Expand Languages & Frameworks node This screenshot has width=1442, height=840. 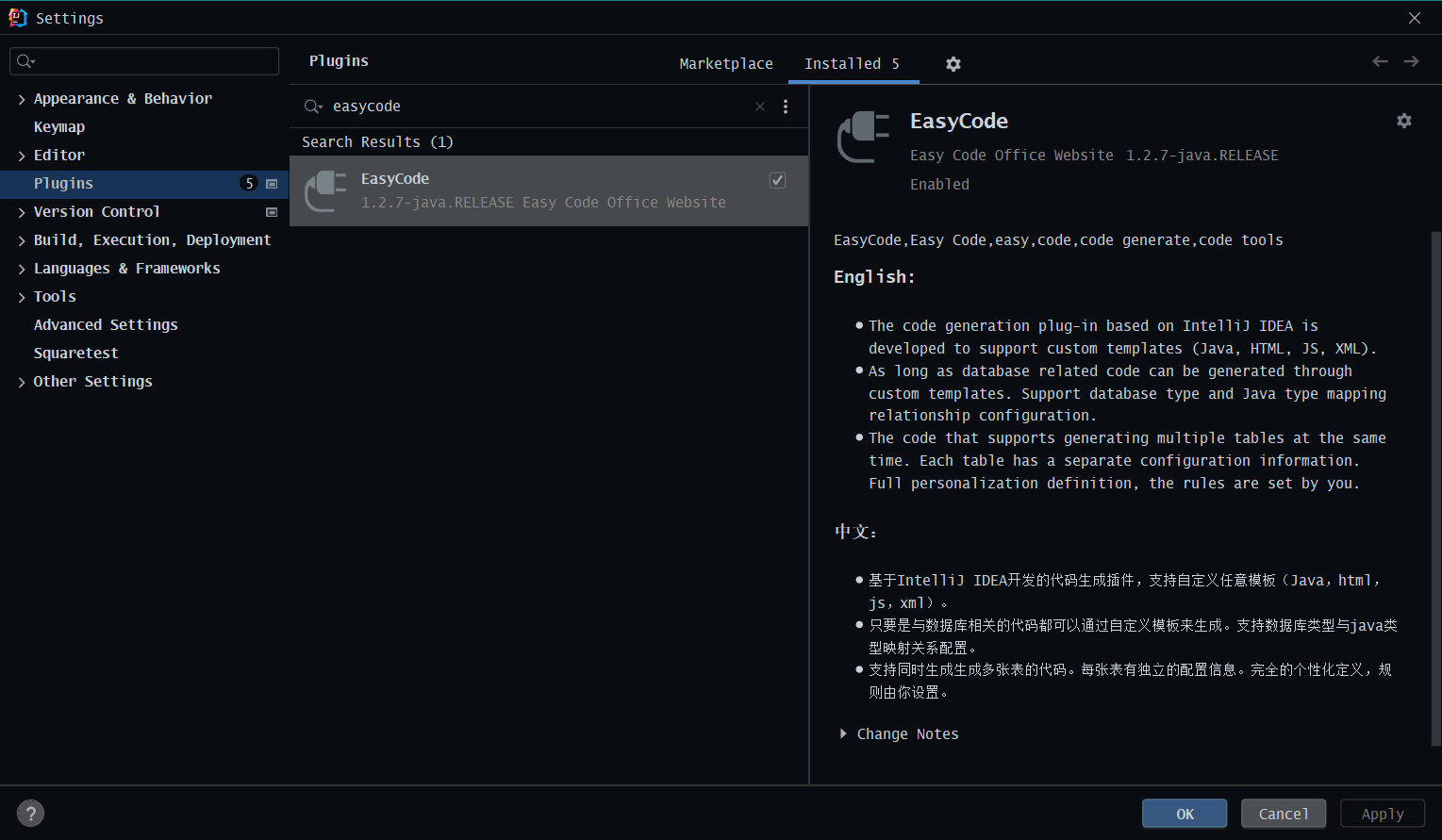22,269
